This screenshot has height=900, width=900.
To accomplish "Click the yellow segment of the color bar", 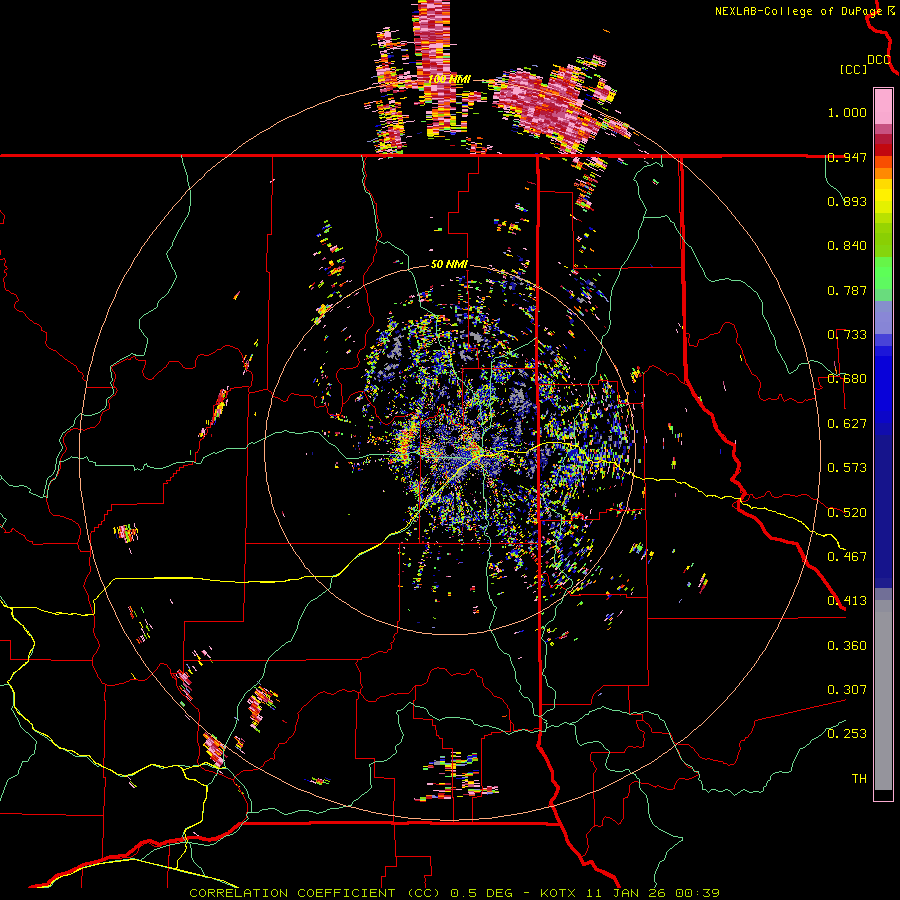I will 883,196.
